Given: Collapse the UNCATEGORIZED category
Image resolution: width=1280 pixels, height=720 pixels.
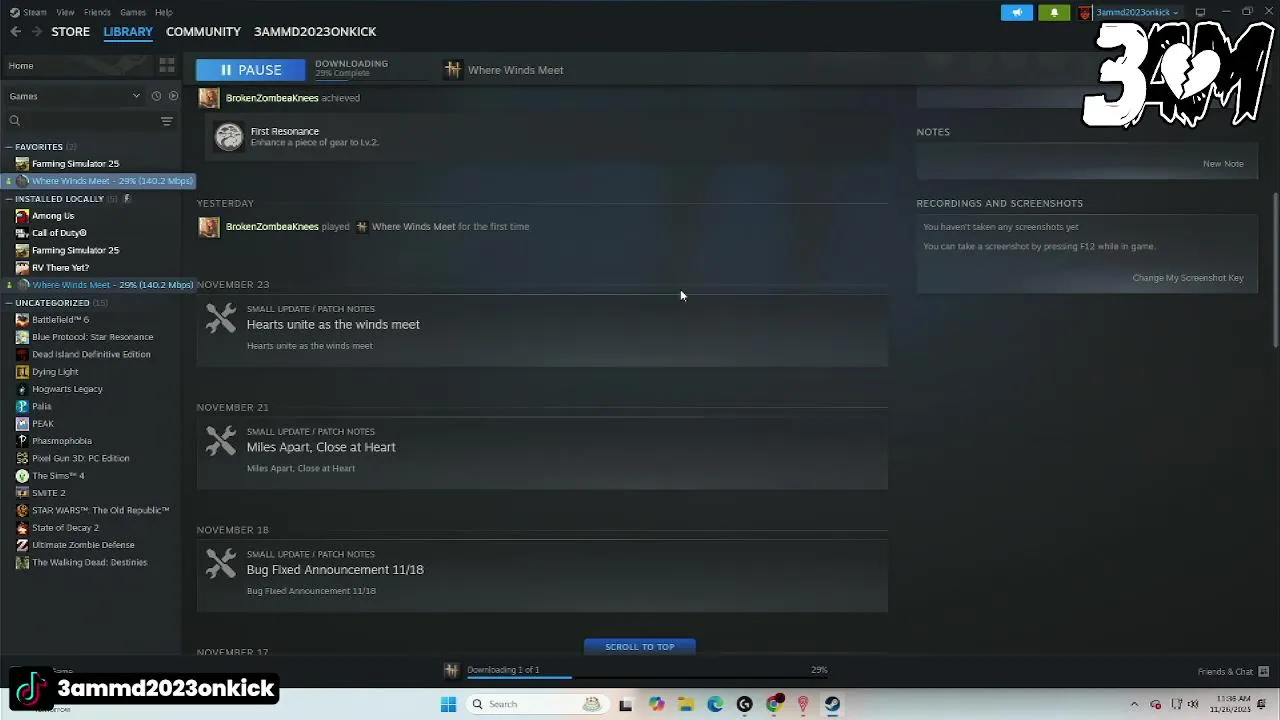Looking at the screenshot, I should (x=9, y=303).
